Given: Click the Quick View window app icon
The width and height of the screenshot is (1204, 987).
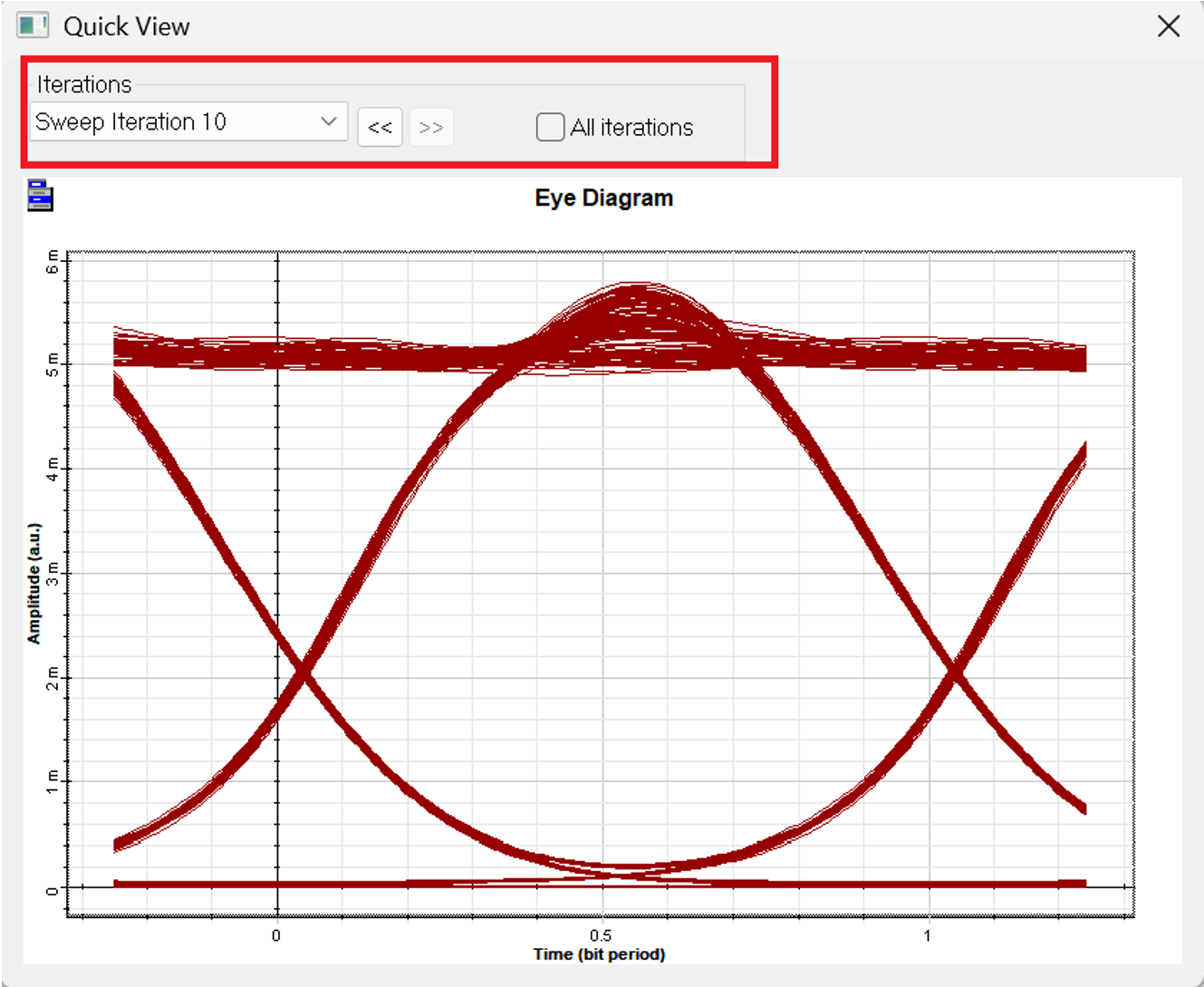Looking at the screenshot, I should pos(33,25).
